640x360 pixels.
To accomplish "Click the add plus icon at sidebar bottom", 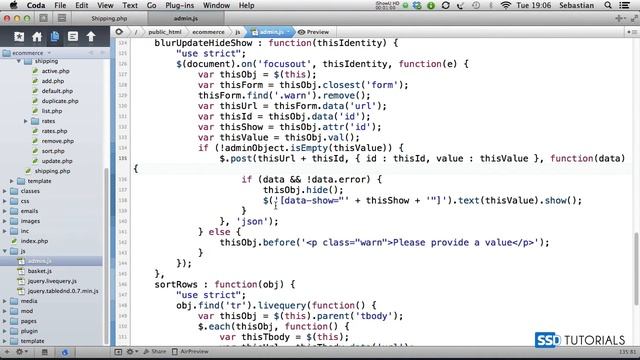I will [7, 351].
